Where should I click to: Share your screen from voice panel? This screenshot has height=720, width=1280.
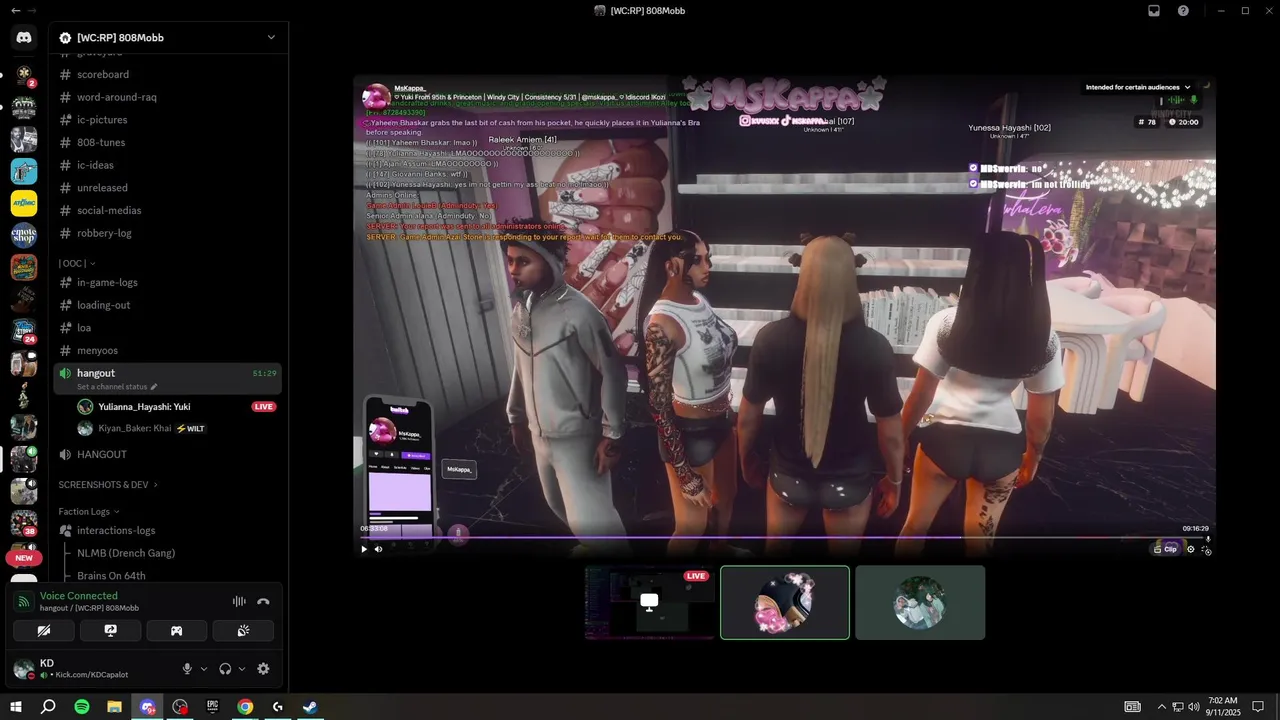[x=110, y=631]
